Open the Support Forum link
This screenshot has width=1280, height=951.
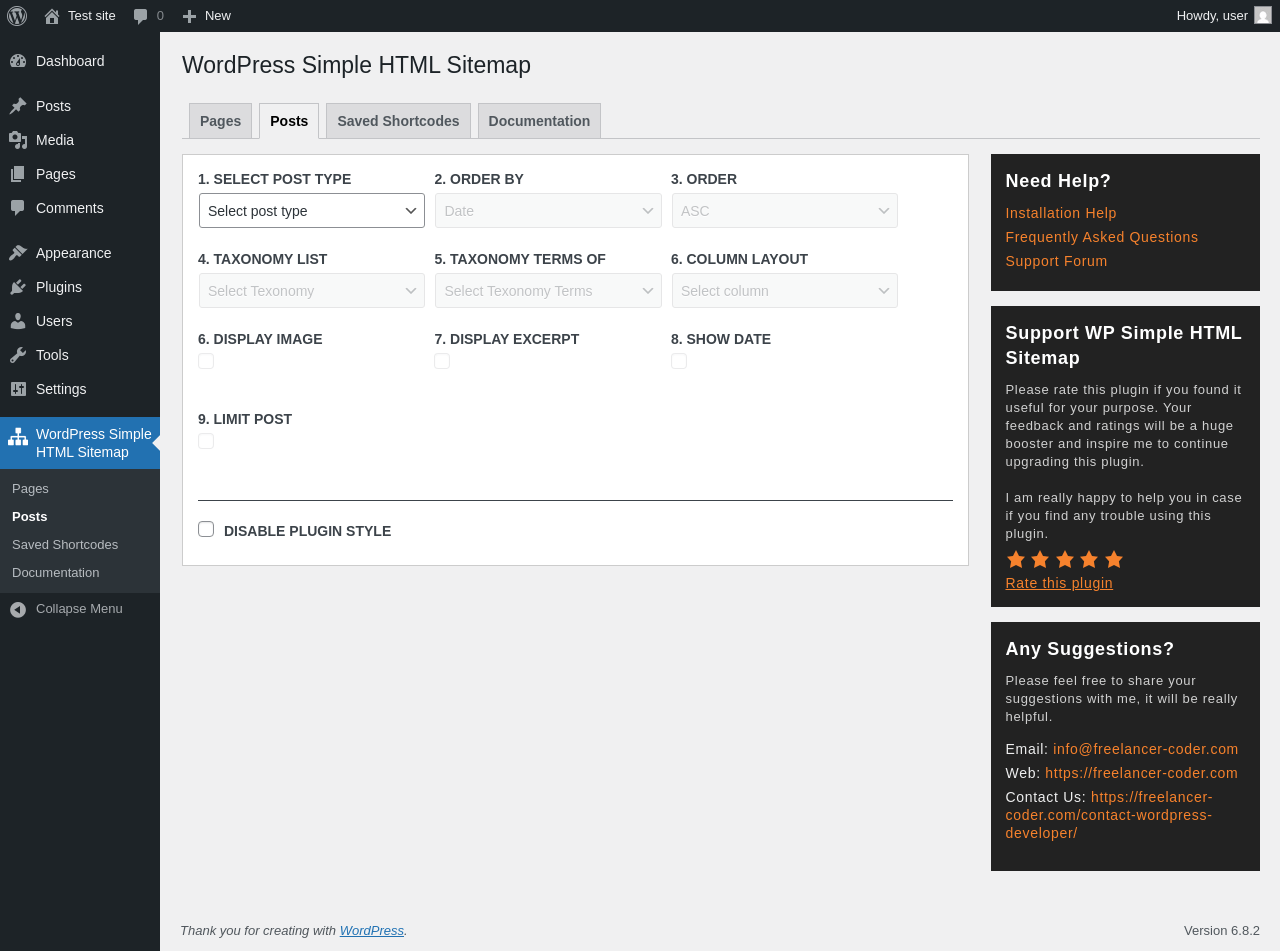click(x=1057, y=261)
